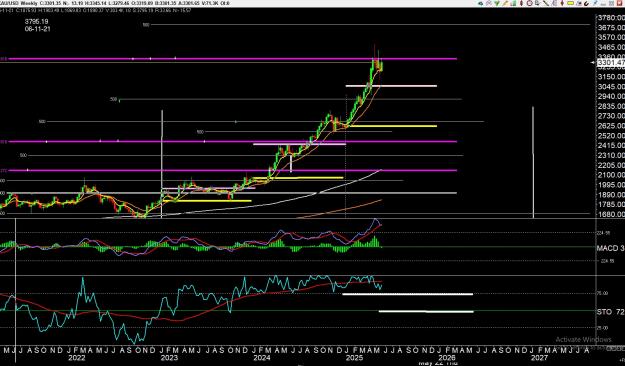This screenshot has width=625, height=366.
Task: Click the grid layout toolbar icon
Action: coord(611,3)
